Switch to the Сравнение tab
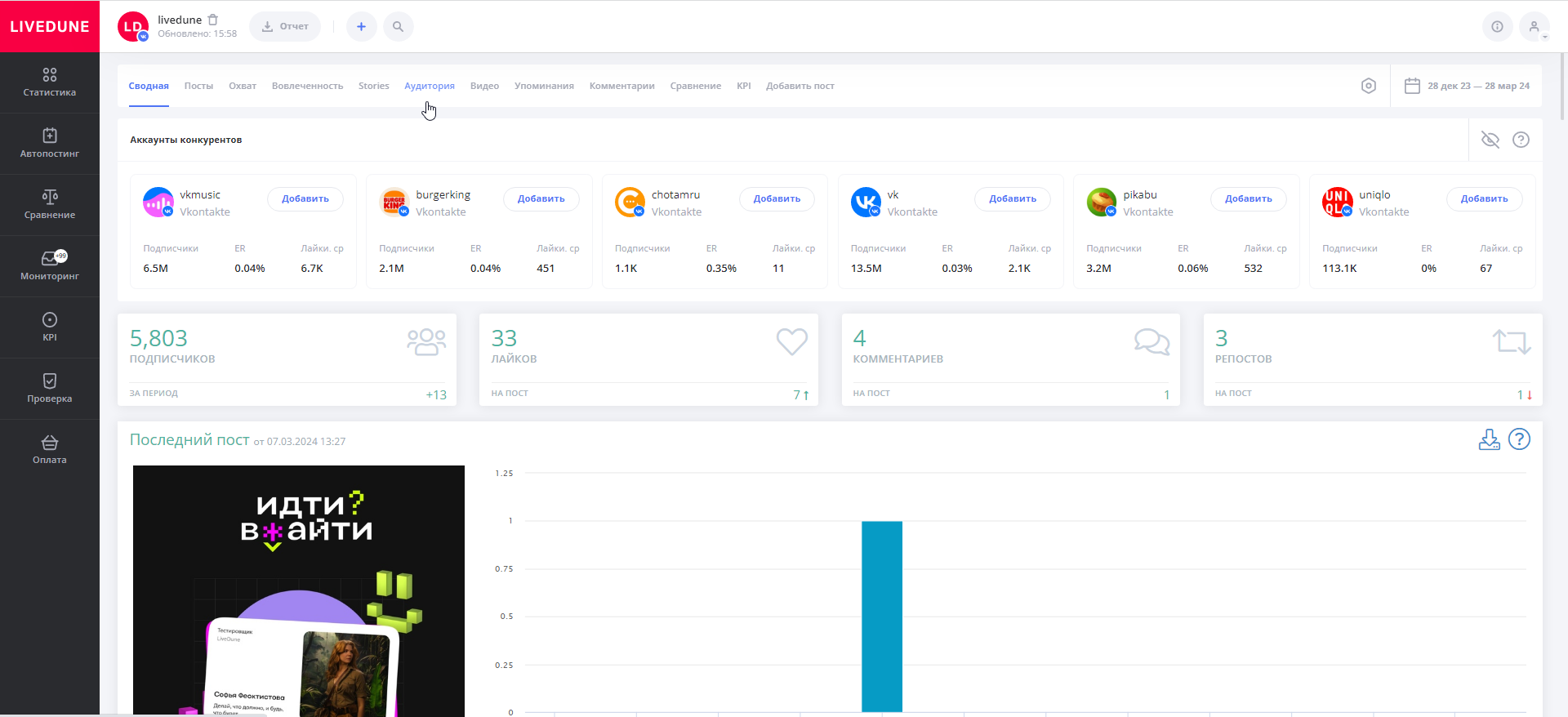1568x717 pixels. point(696,86)
